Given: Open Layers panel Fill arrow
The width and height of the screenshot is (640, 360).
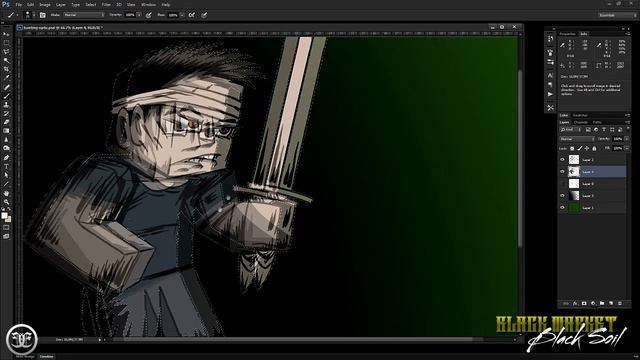Looking at the screenshot, I should (627, 148).
